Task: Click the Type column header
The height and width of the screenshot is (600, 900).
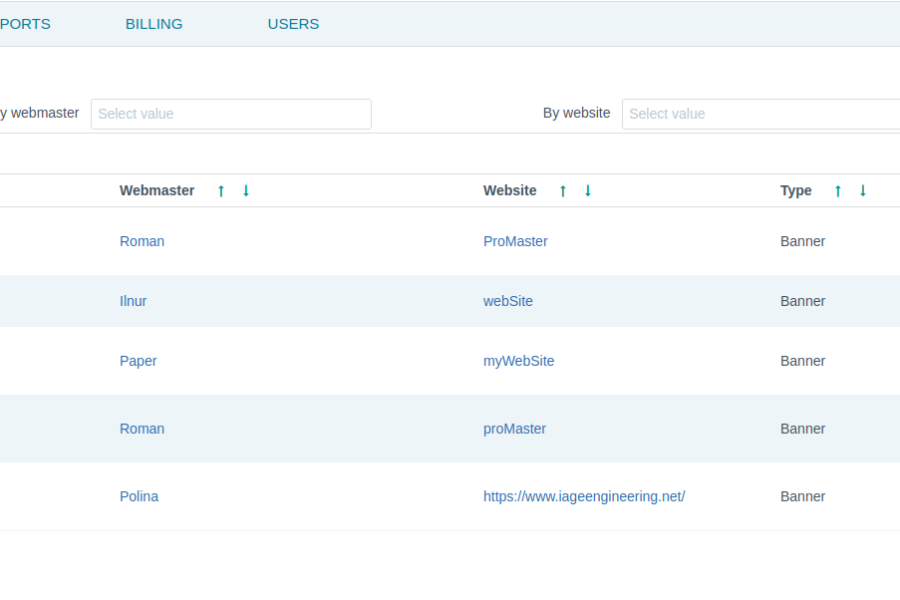Action: tap(796, 191)
